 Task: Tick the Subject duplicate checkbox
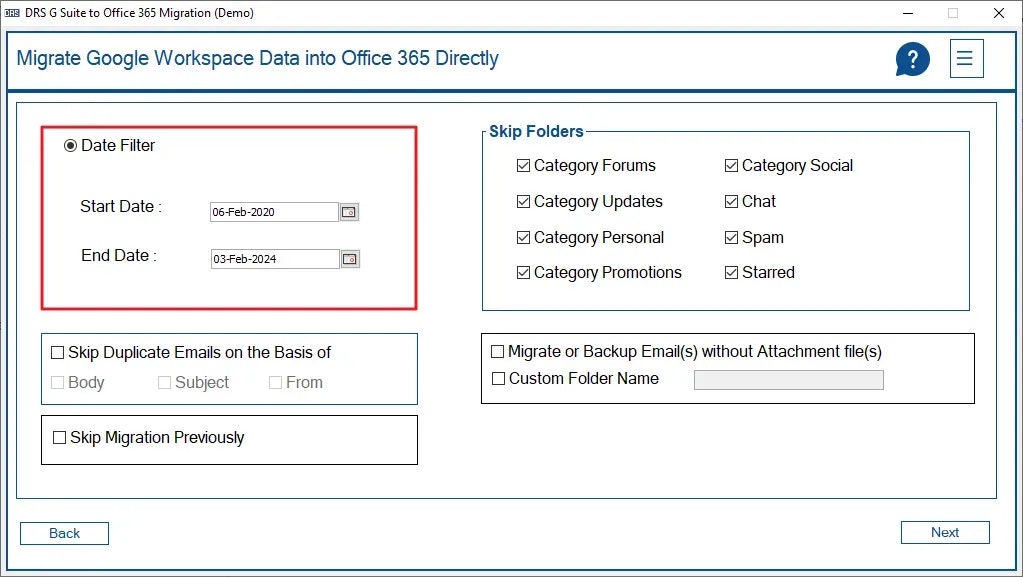pos(164,382)
